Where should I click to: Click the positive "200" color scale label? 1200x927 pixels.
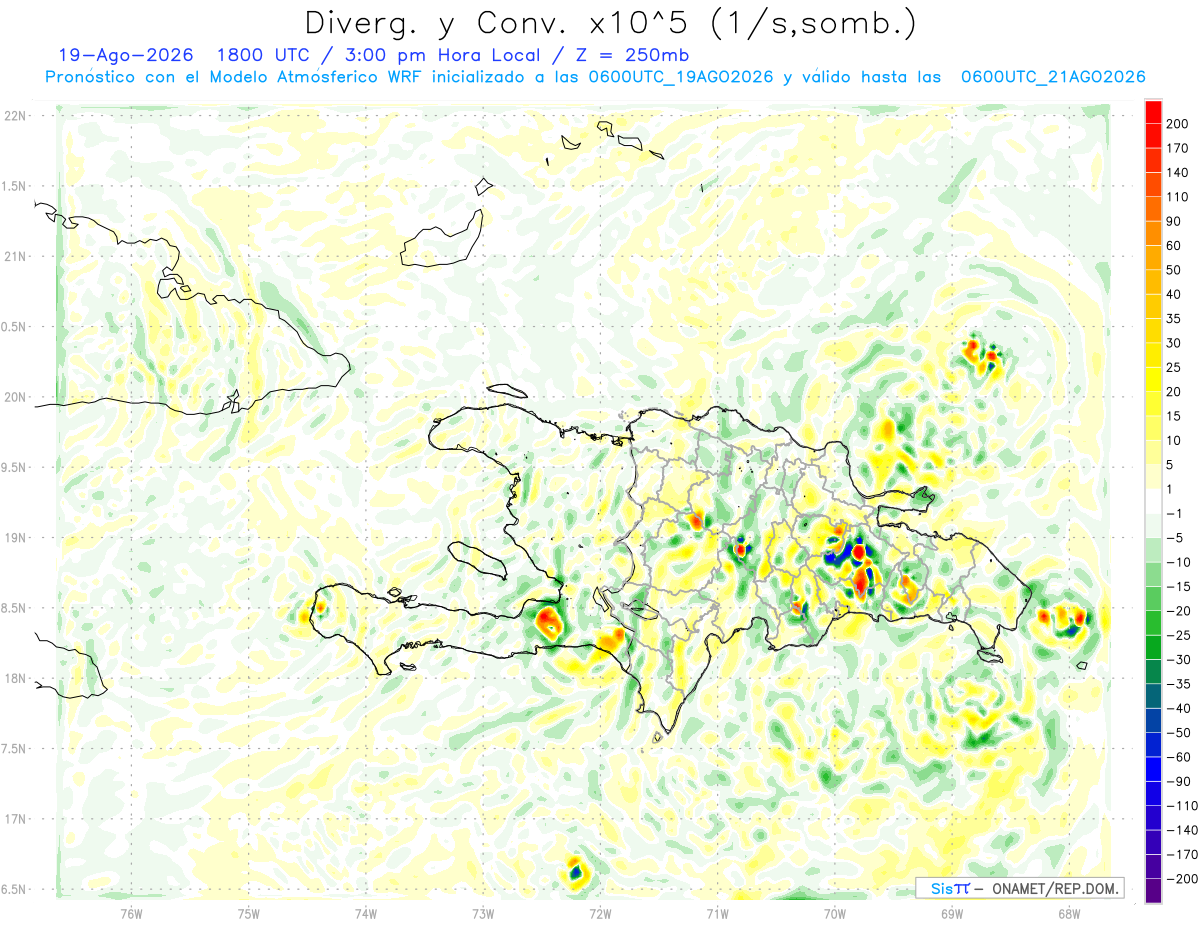1178,123
